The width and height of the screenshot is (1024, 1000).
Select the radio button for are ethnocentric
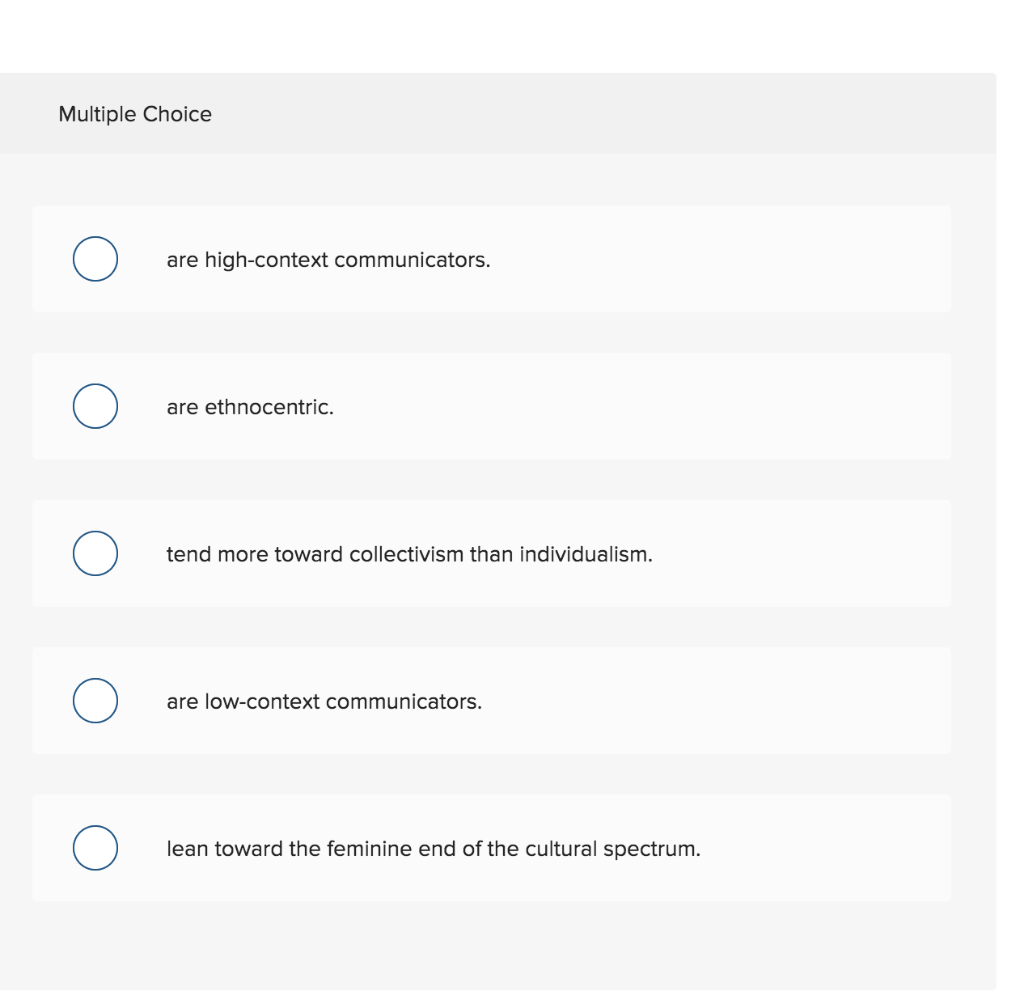pos(95,406)
